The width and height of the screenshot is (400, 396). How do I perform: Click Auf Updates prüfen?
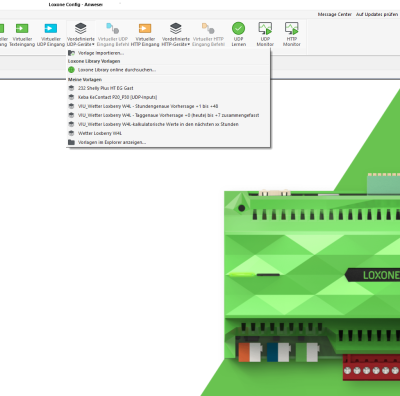[377, 14]
